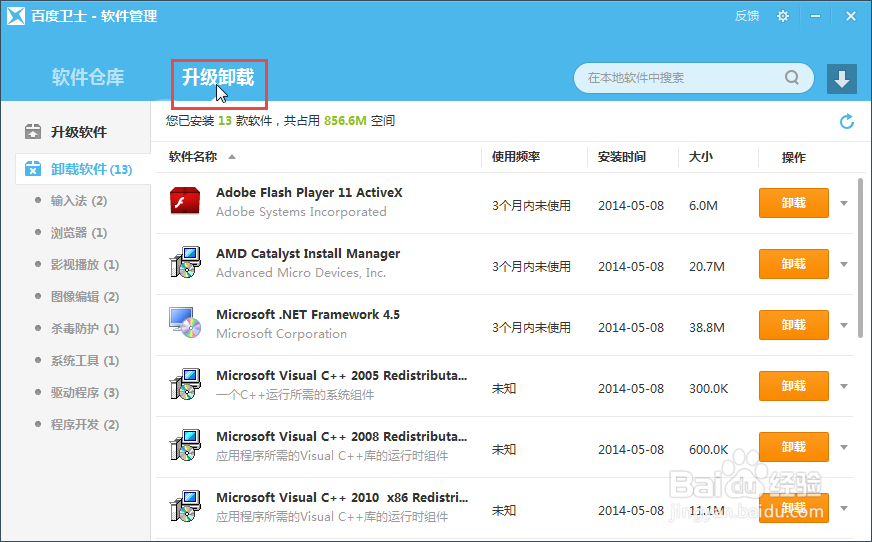Expand options arrow for .NET Framework 4.5
The width and height of the screenshot is (872, 542).
[x=844, y=326]
